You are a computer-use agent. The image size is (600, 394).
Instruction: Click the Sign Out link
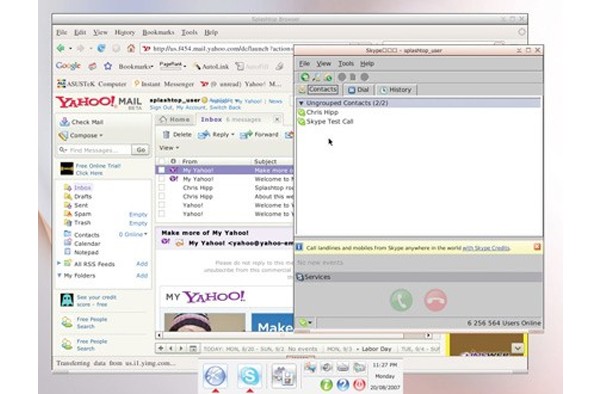coord(161,108)
